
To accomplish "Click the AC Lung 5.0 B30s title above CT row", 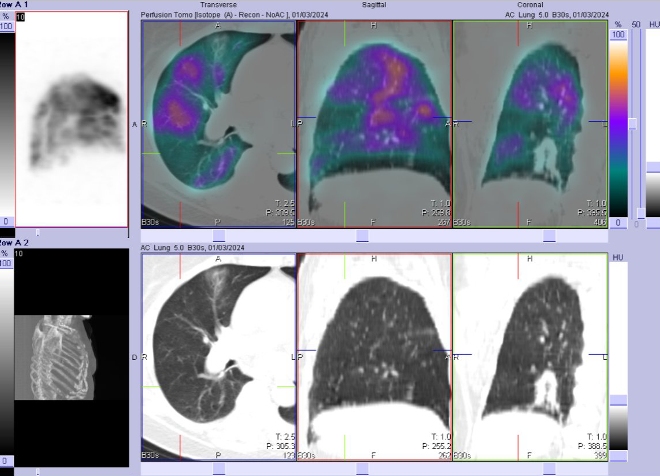I will coord(192,248).
